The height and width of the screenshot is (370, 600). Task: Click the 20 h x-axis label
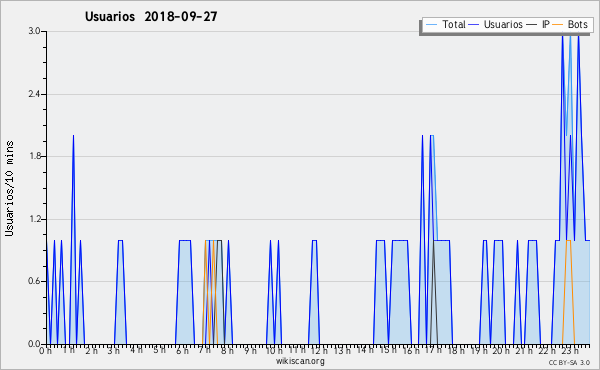[x=501, y=351]
